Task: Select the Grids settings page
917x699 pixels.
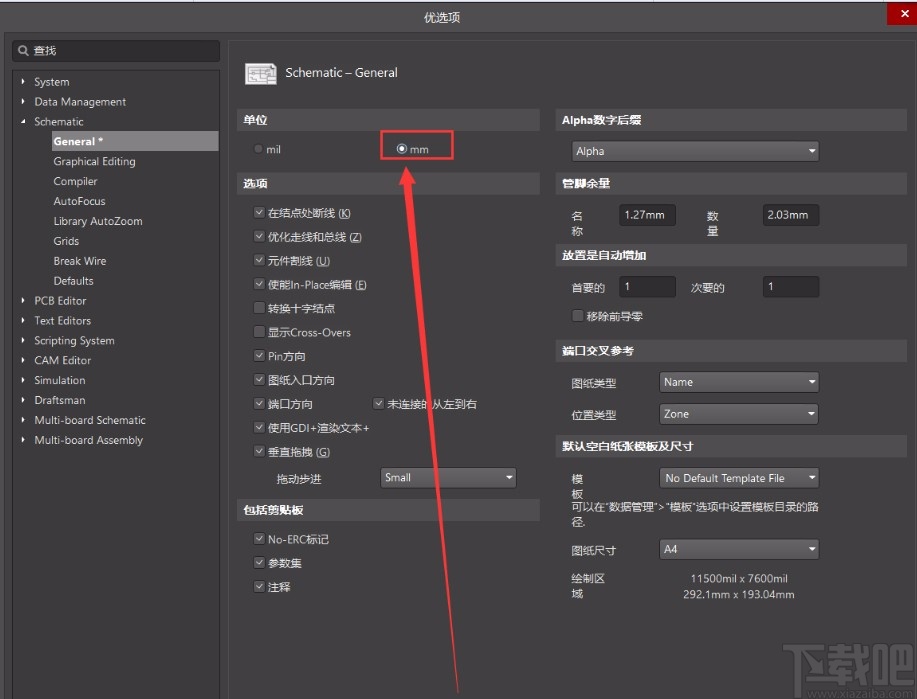Action: (x=73, y=241)
